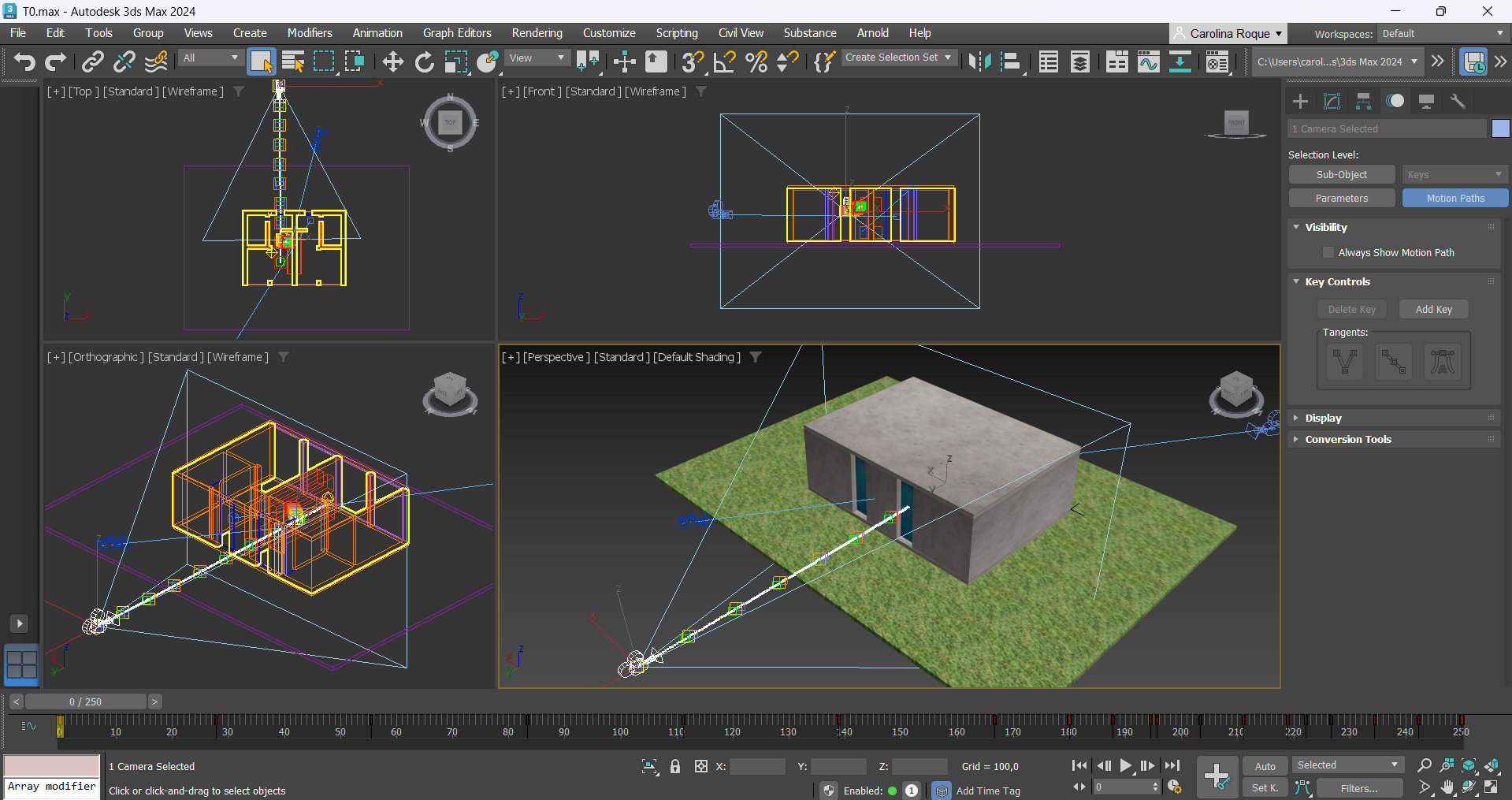
Task: Expand the Display rollout
Action: (x=1323, y=418)
